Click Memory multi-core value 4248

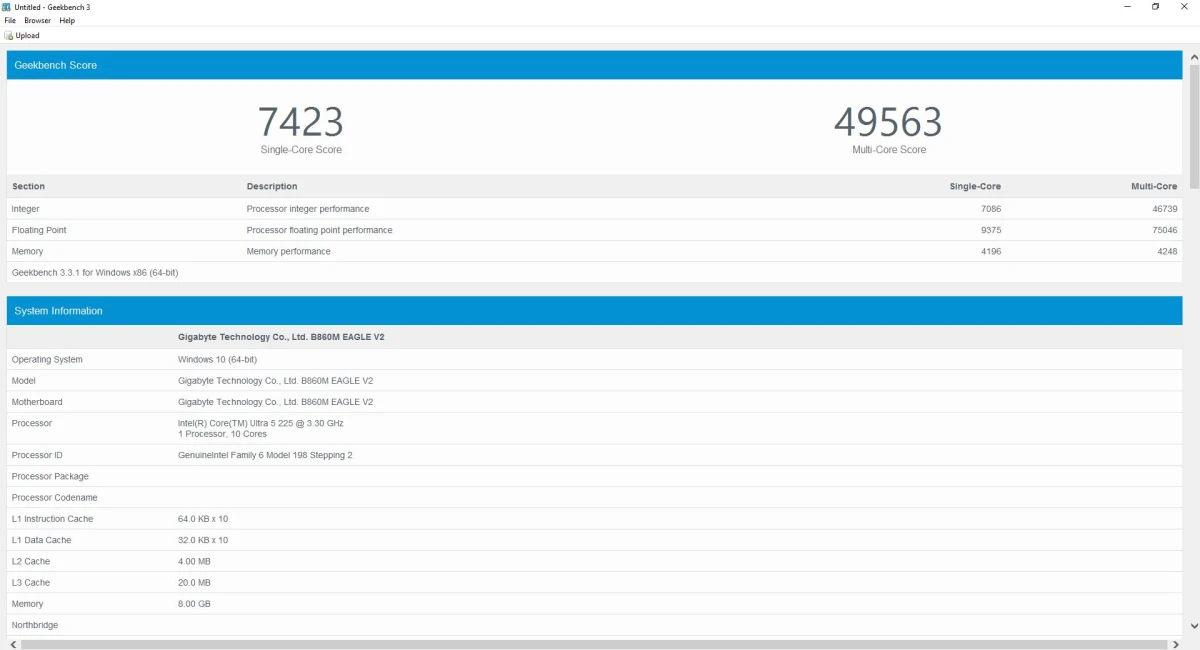(1167, 252)
